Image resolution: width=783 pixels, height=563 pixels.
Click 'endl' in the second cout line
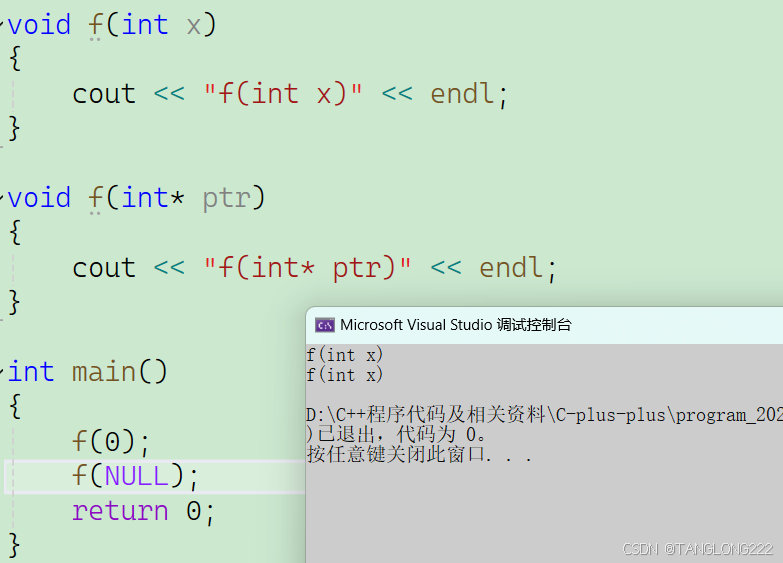tap(511, 267)
